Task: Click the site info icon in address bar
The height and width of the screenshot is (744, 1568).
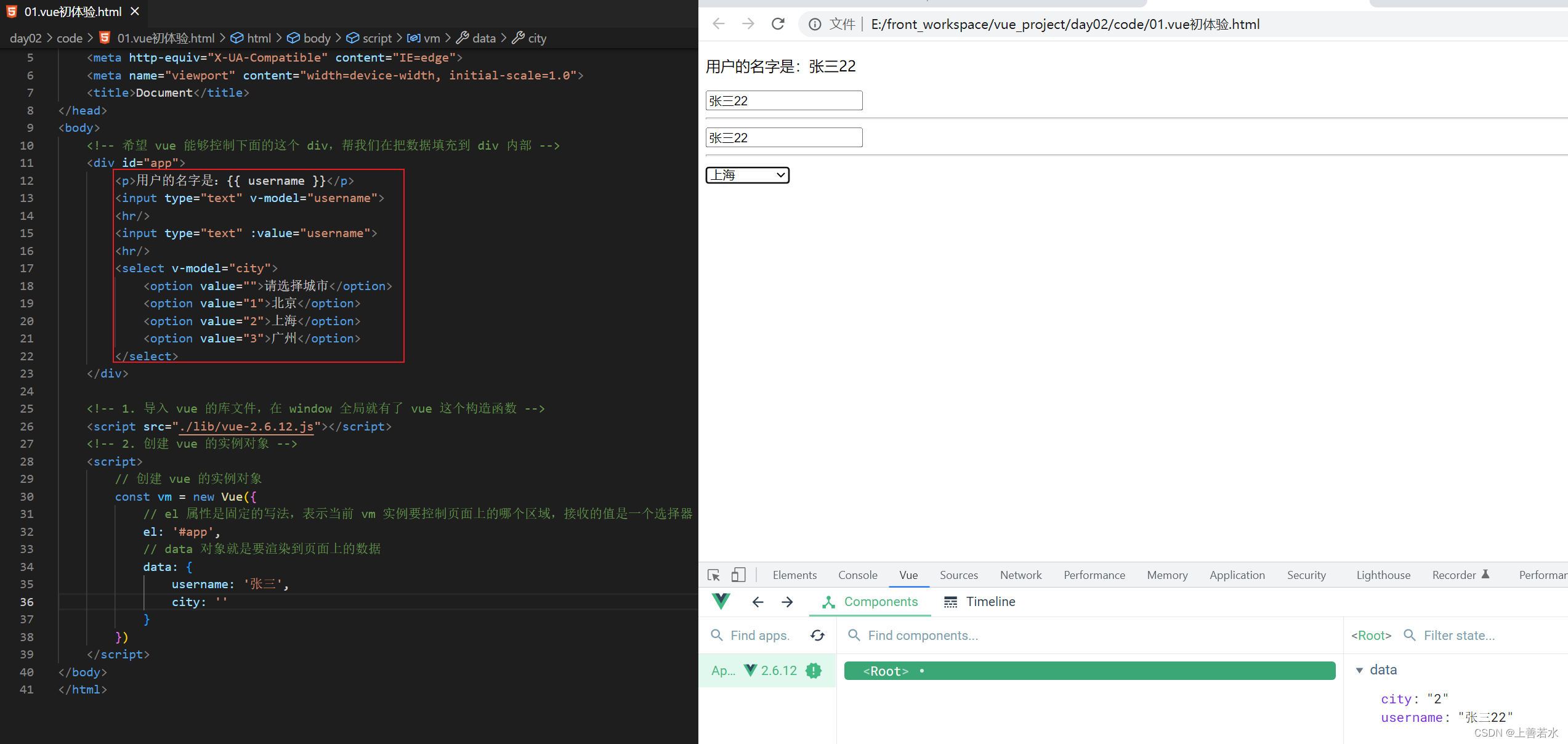Action: pos(815,24)
